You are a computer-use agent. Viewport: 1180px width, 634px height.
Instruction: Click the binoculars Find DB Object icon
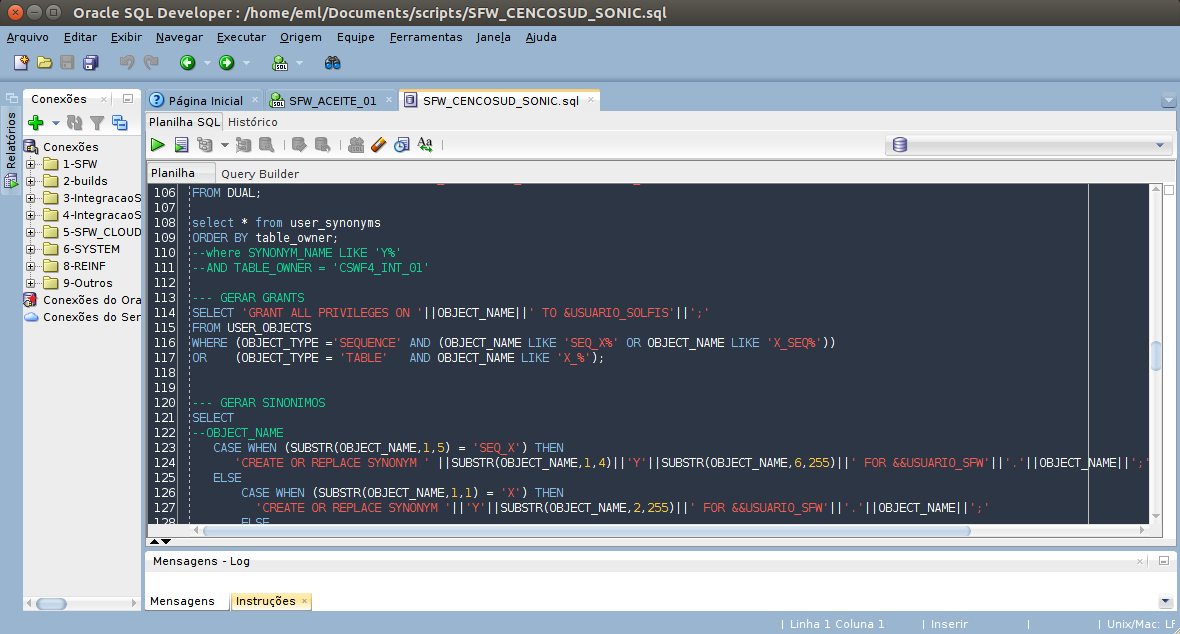[x=333, y=62]
